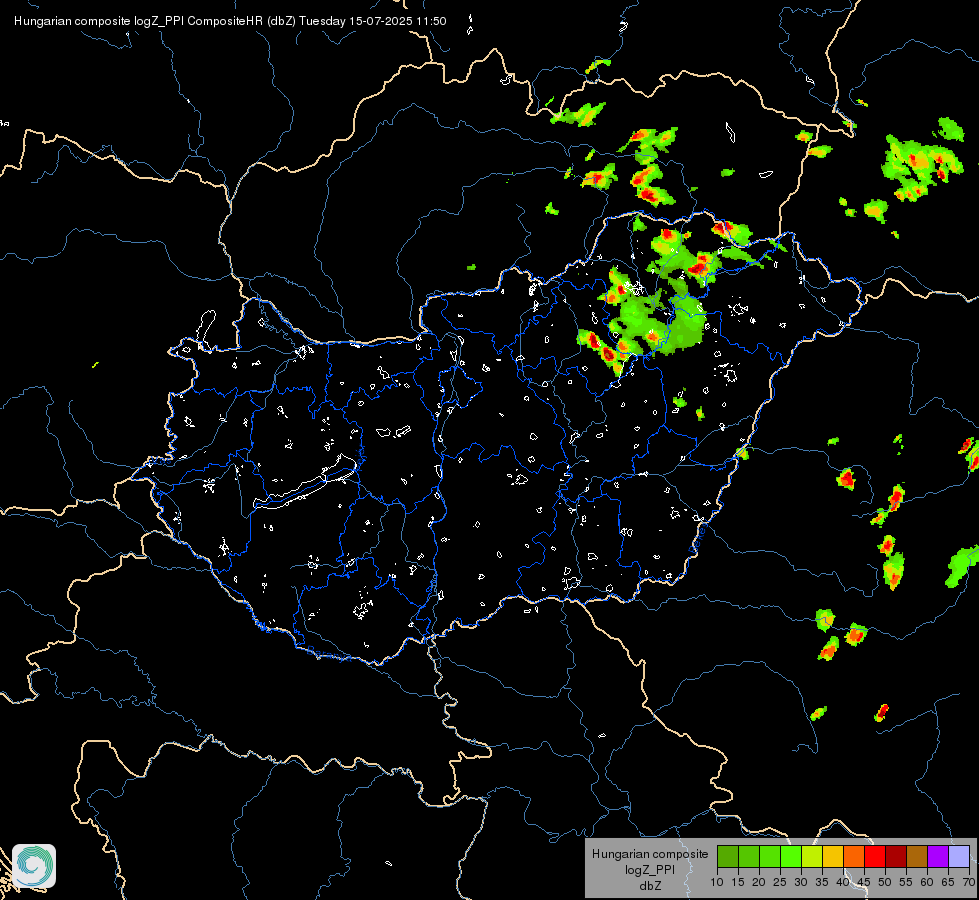979x900 pixels.
Task: Click the legend scale value '50'
Action: (x=885, y=883)
